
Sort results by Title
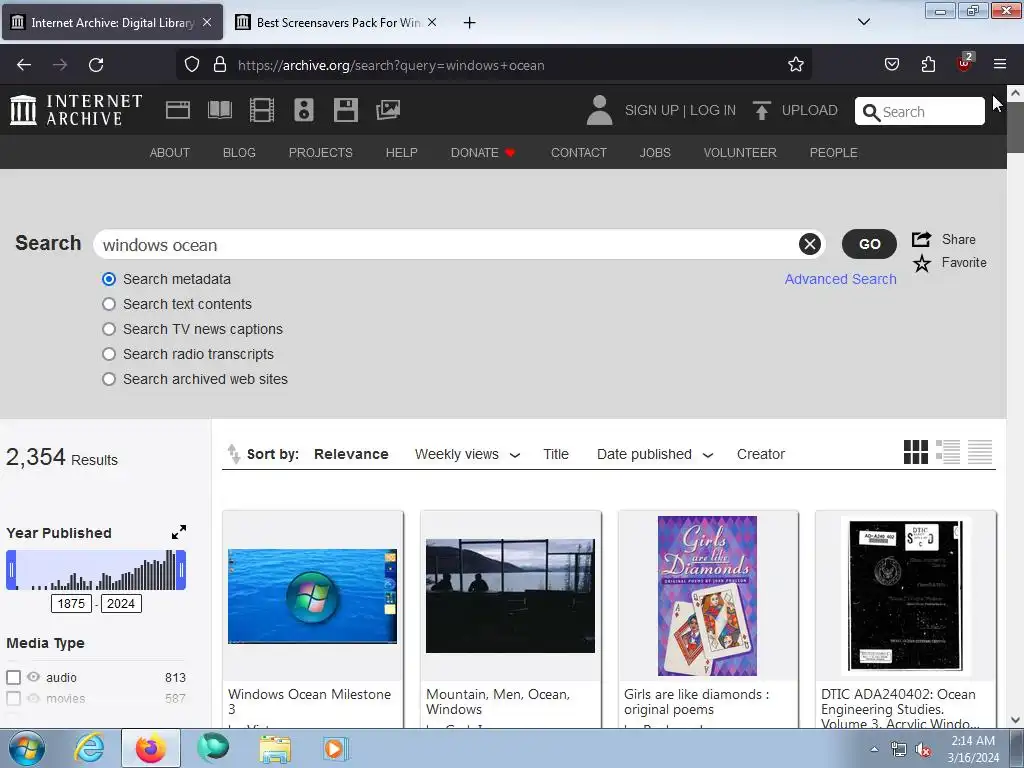(556, 454)
